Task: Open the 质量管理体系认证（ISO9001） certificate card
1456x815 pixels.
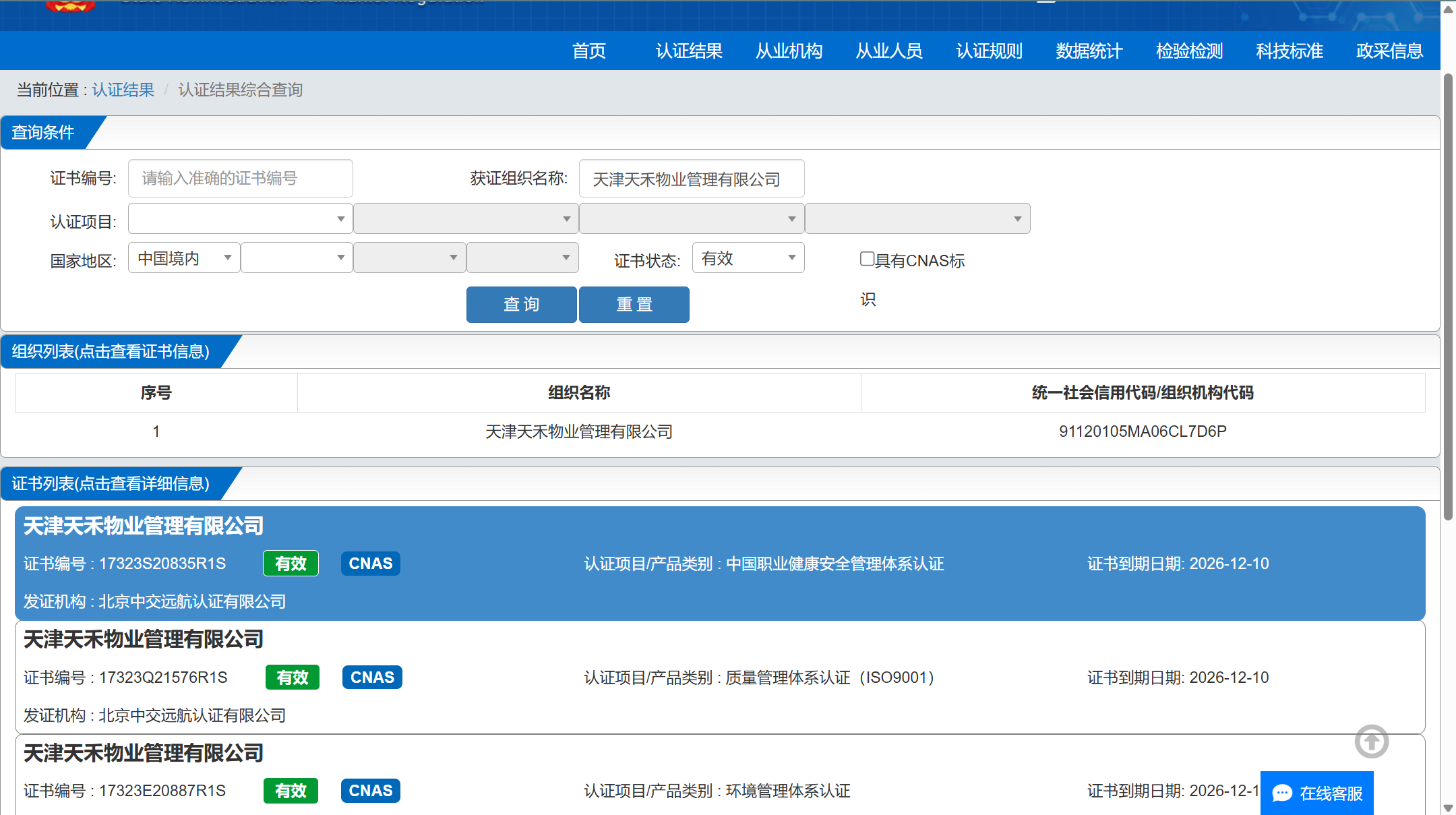Action: point(720,677)
